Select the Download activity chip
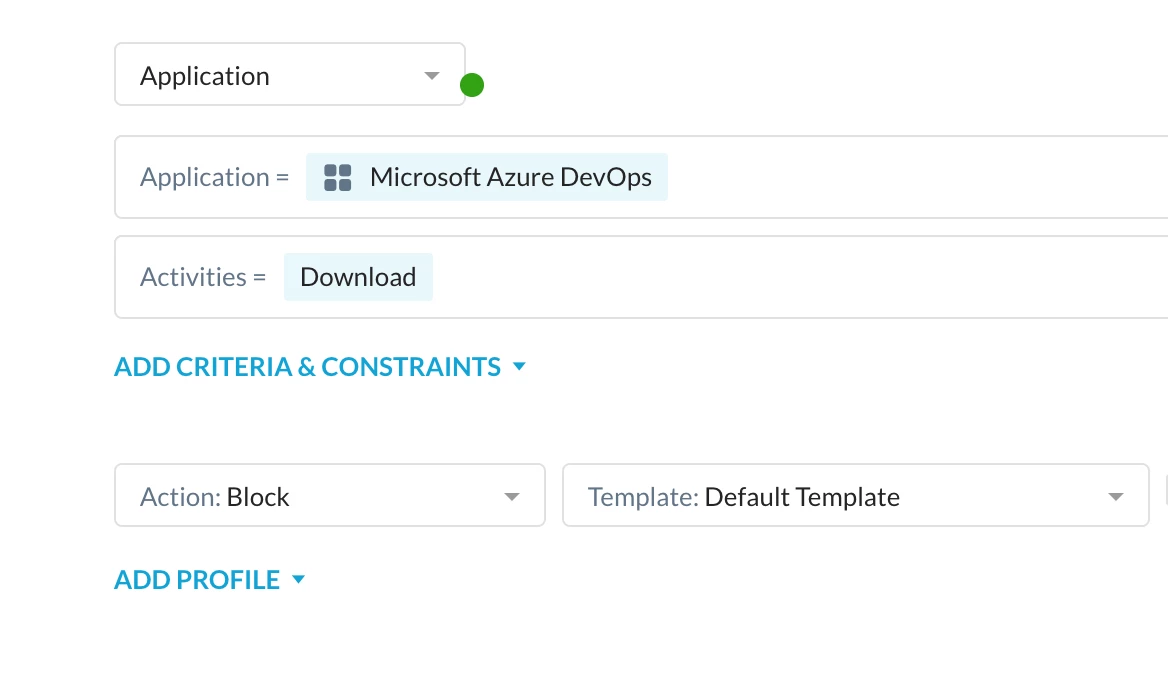The width and height of the screenshot is (1168, 696). click(x=358, y=277)
